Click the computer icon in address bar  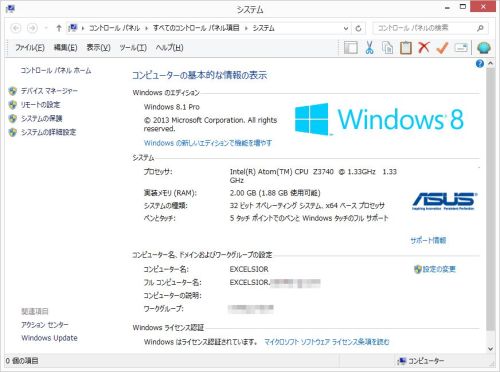tap(73, 28)
